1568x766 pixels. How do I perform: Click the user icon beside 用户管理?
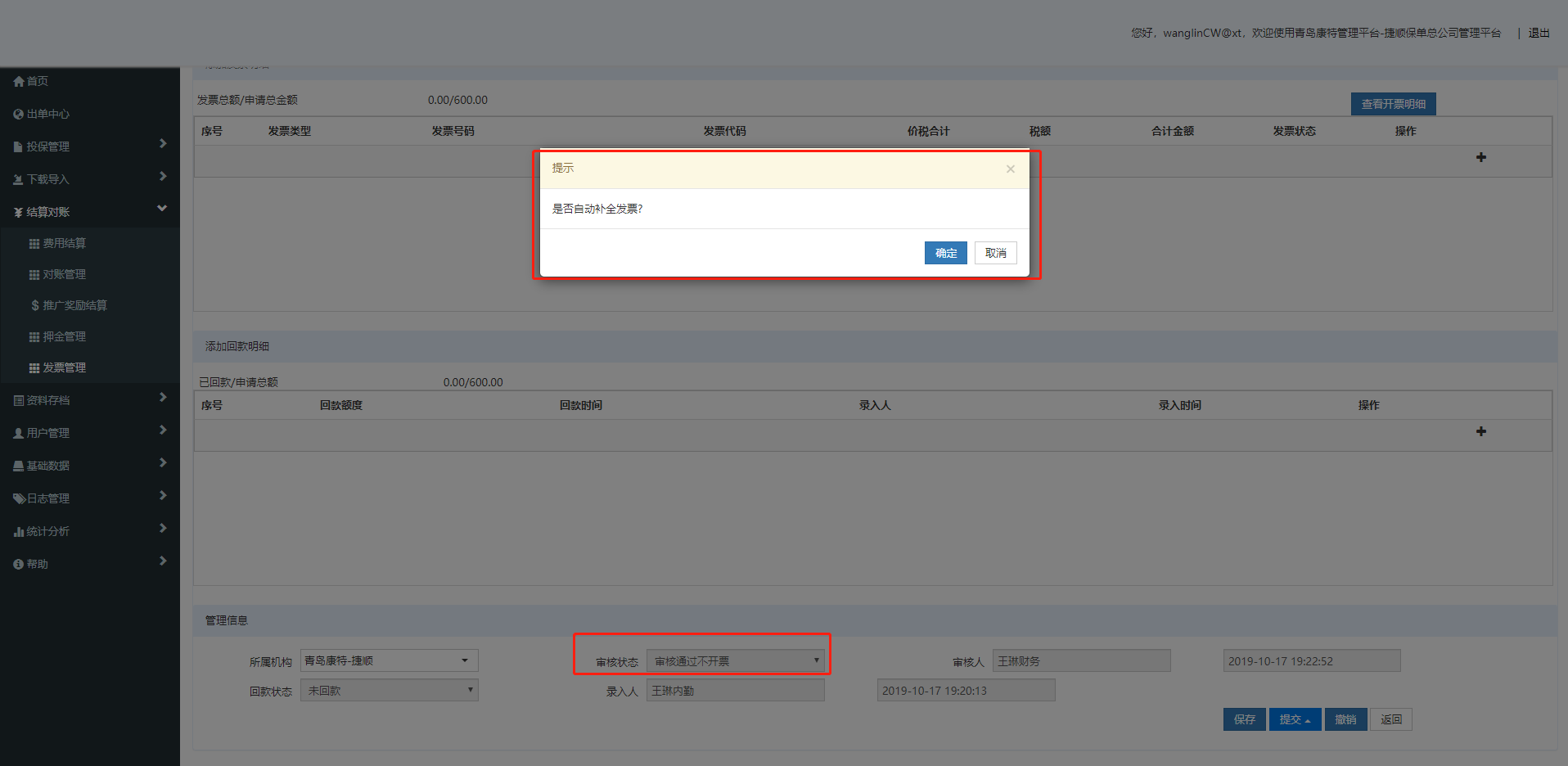tap(19, 433)
